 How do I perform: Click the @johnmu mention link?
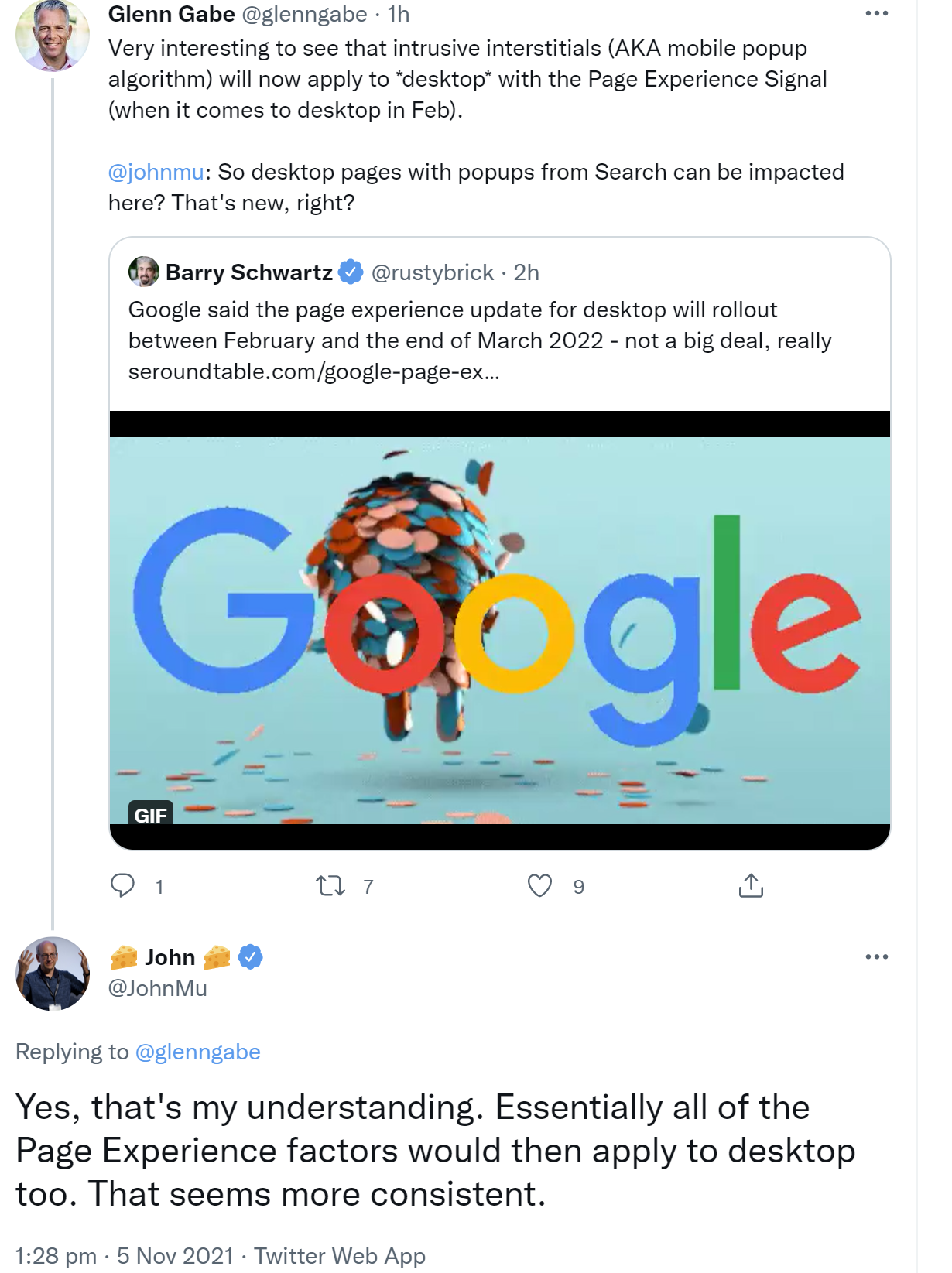[x=153, y=170]
